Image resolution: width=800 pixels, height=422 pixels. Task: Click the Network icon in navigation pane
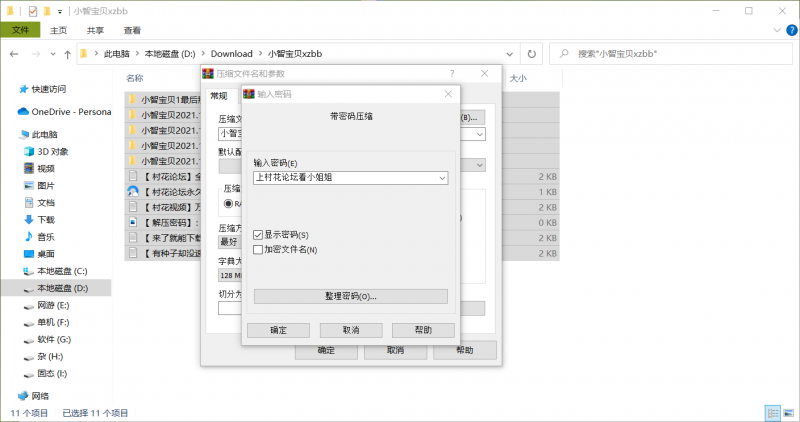(24, 396)
